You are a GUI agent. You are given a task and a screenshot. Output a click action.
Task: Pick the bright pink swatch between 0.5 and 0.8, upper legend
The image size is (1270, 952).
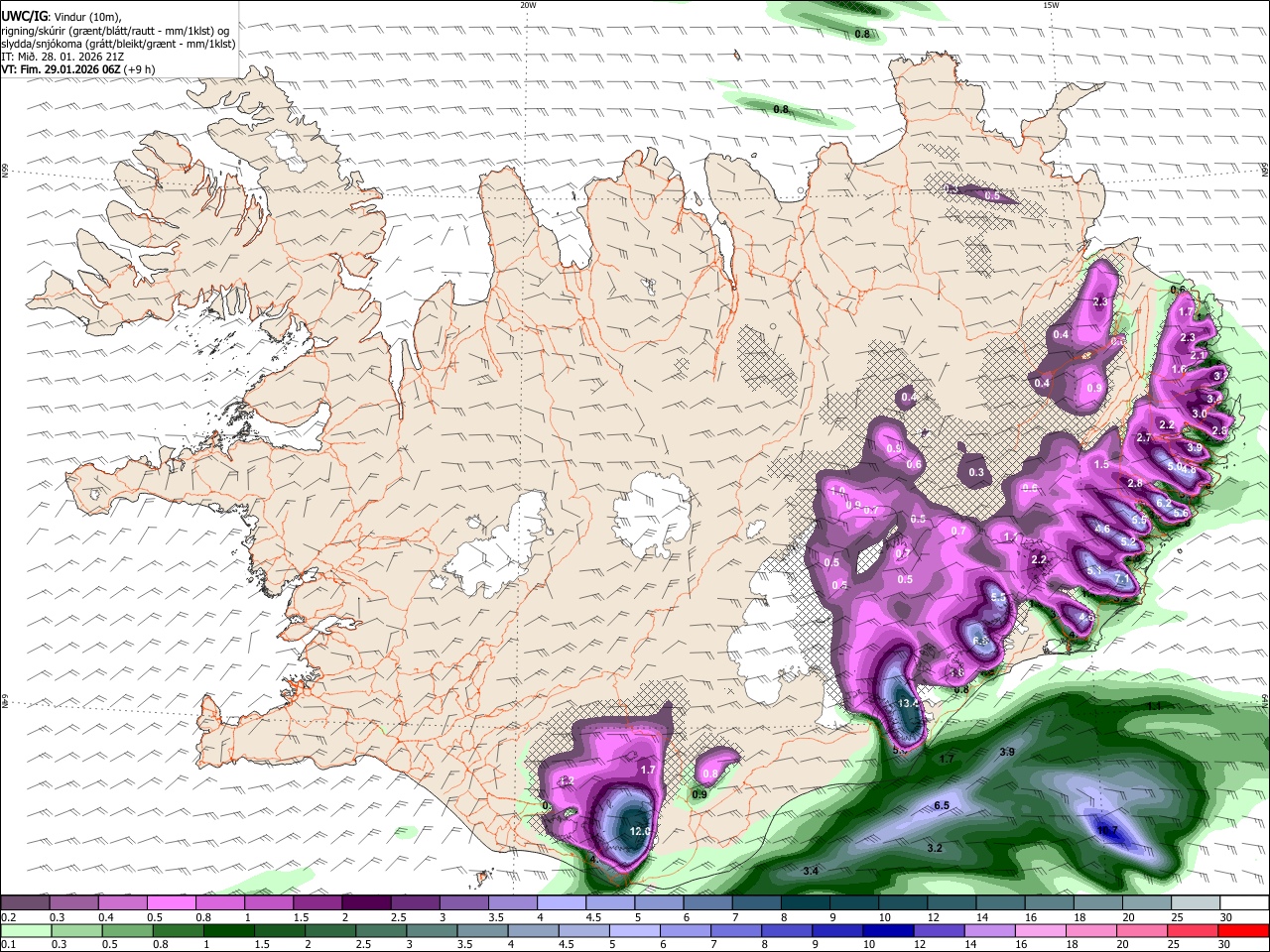(x=171, y=903)
